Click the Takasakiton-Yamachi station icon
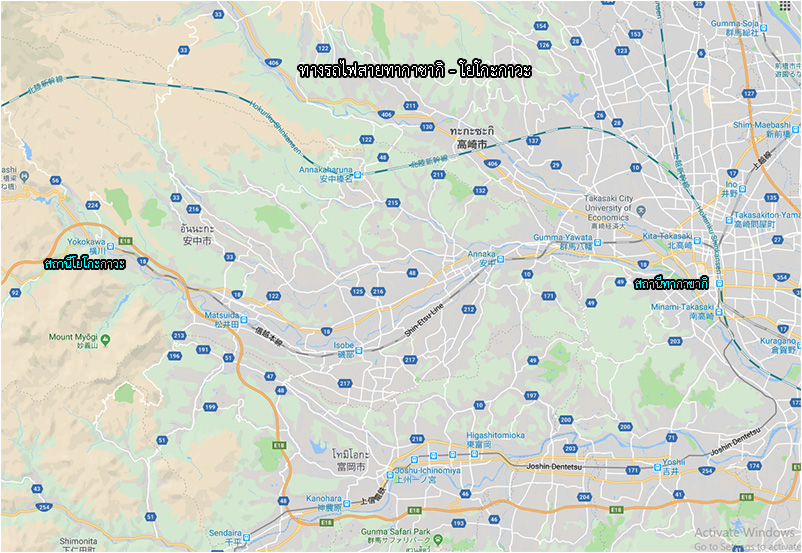This screenshot has width=802, height=553. (729, 220)
